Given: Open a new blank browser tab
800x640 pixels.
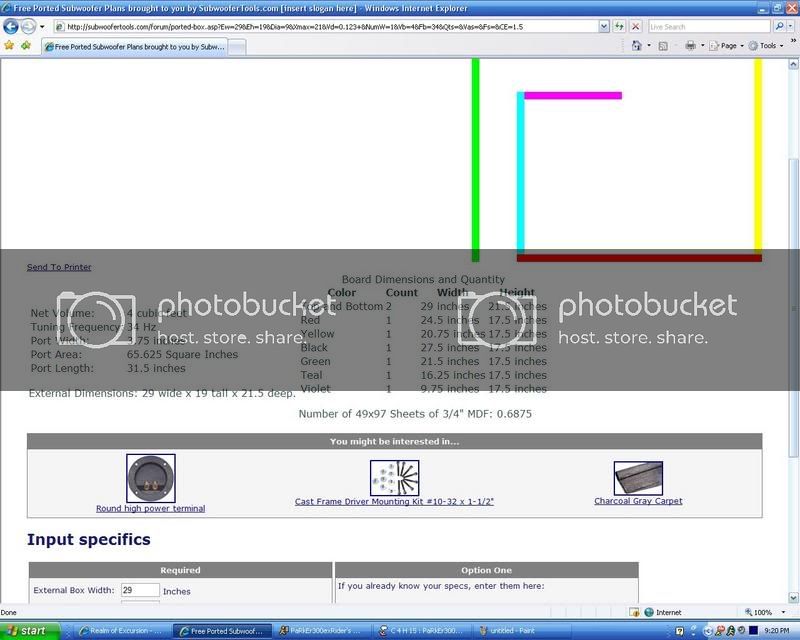Looking at the screenshot, I should pyautogui.click(x=237, y=47).
